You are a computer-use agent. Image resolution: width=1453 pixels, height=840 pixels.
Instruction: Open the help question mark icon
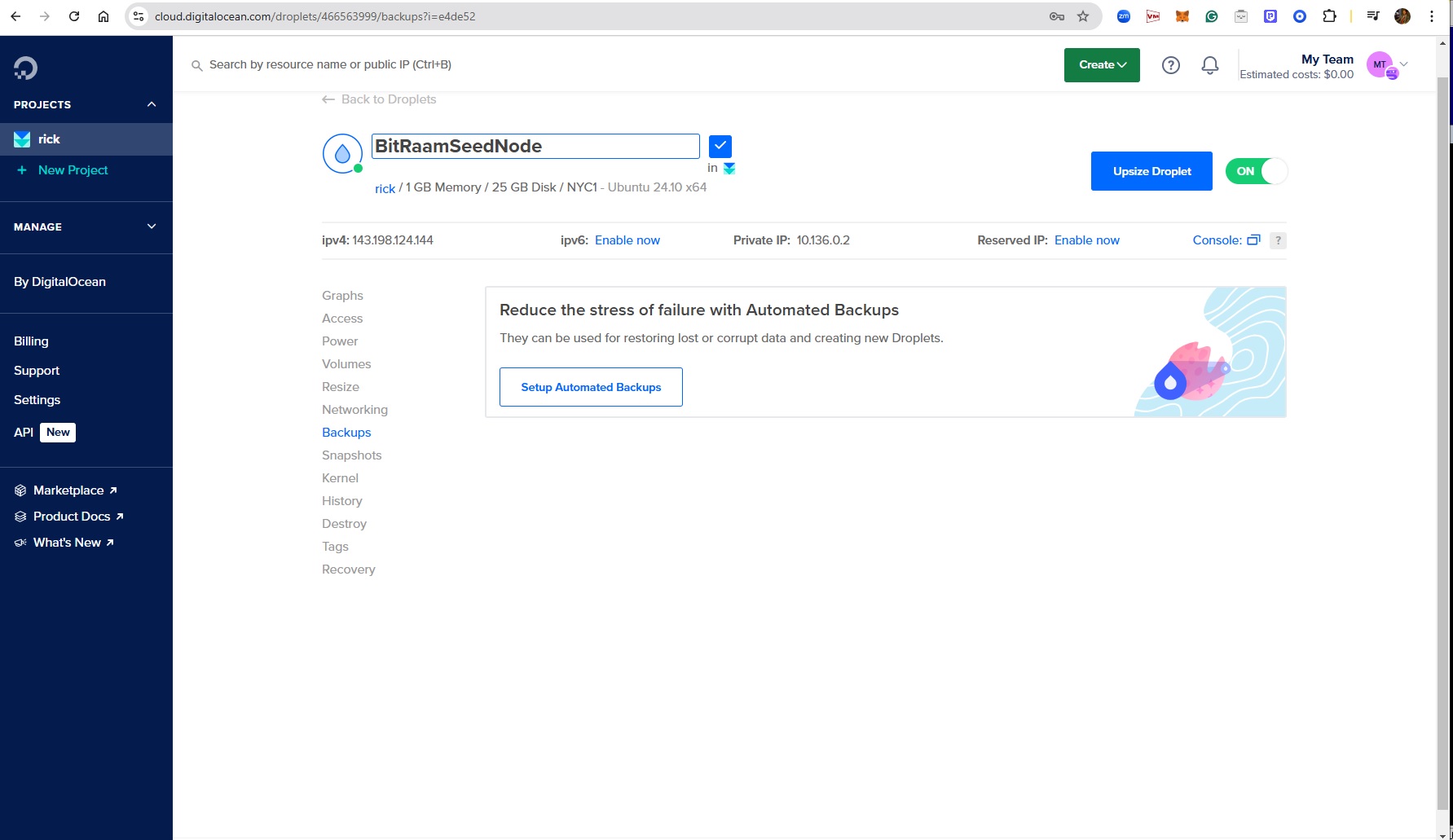(1171, 65)
